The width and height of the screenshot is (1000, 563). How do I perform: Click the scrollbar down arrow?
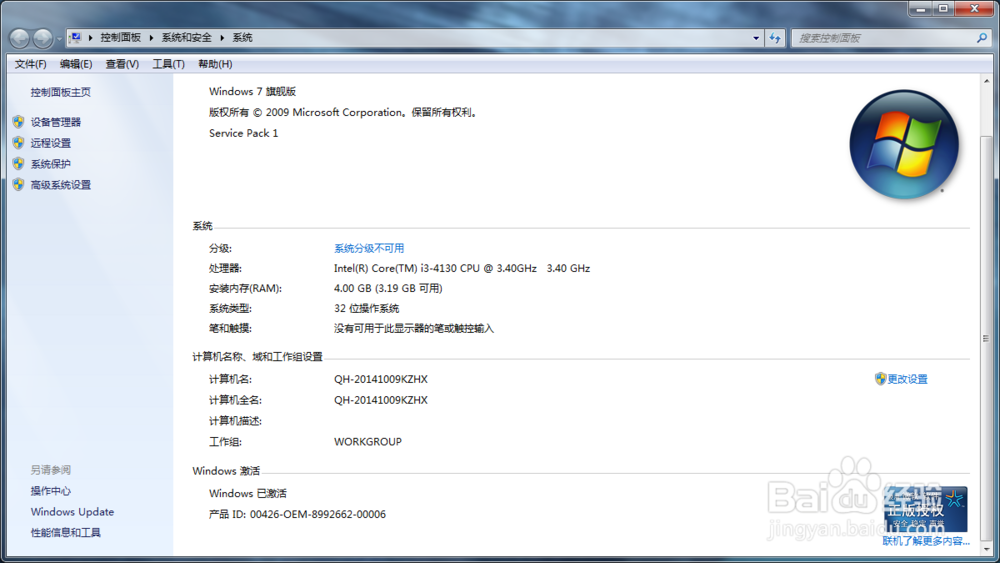click(x=987, y=548)
